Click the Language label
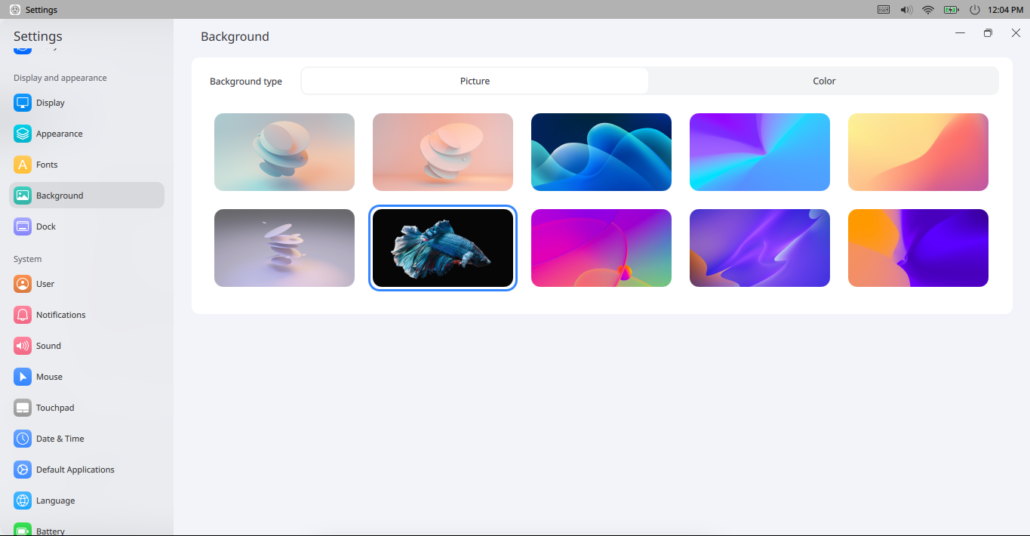 pos(55,500)
